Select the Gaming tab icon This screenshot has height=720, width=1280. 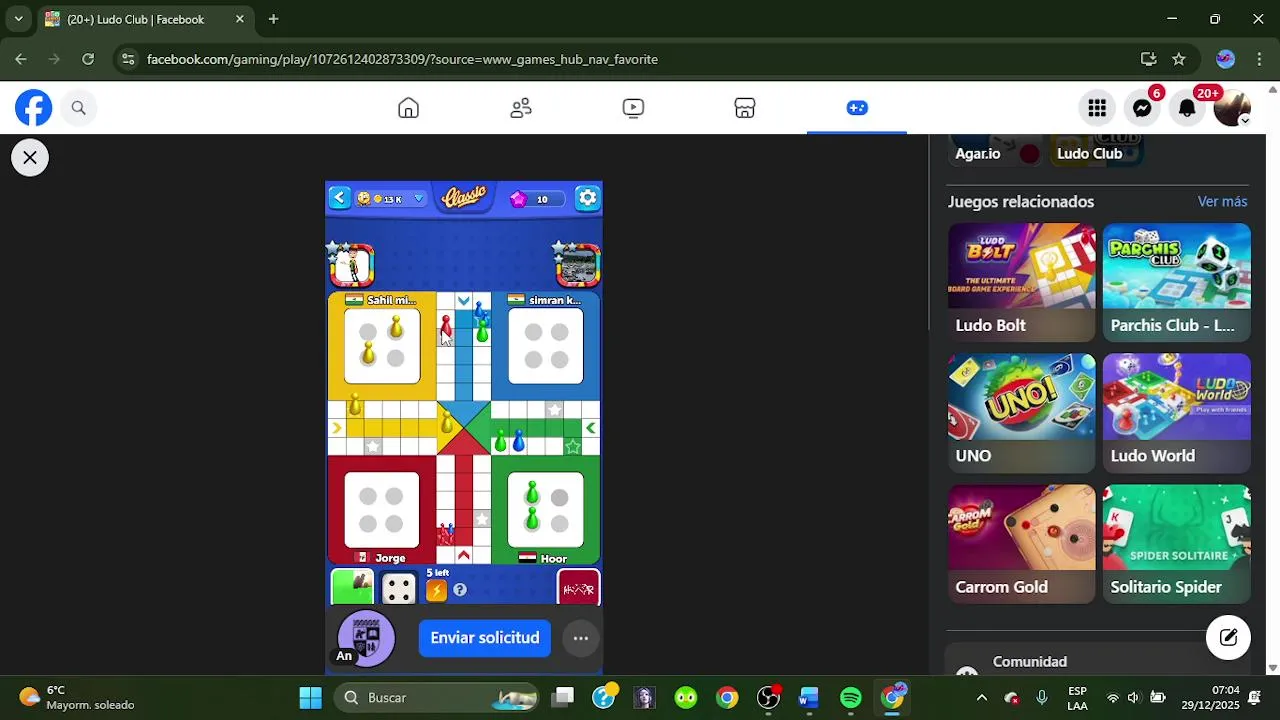(x=857, y=108)
